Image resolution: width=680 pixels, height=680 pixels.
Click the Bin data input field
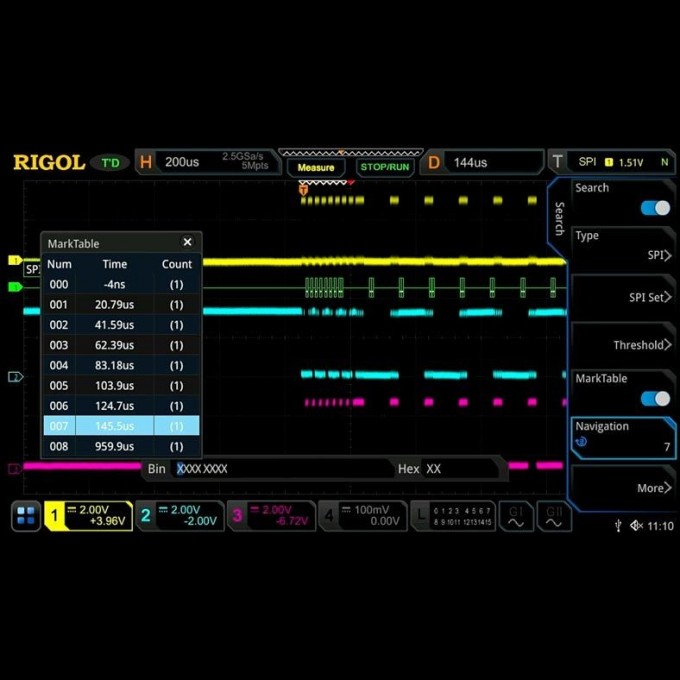282,469
